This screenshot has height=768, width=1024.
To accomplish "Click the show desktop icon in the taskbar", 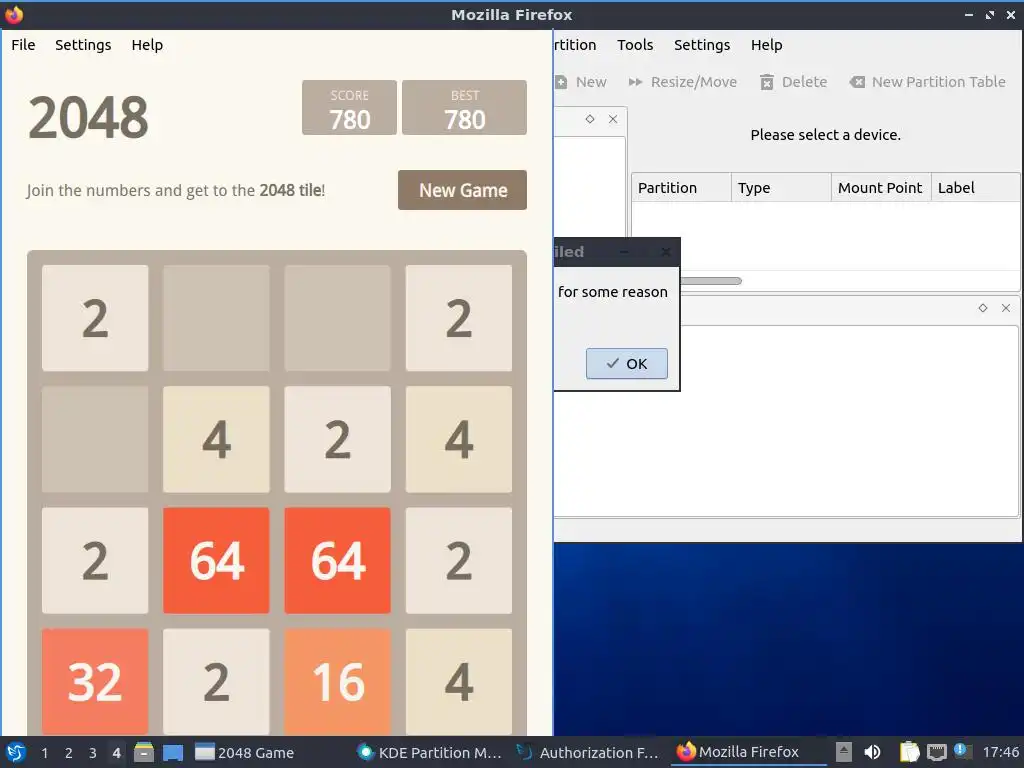I will [173, 752].
